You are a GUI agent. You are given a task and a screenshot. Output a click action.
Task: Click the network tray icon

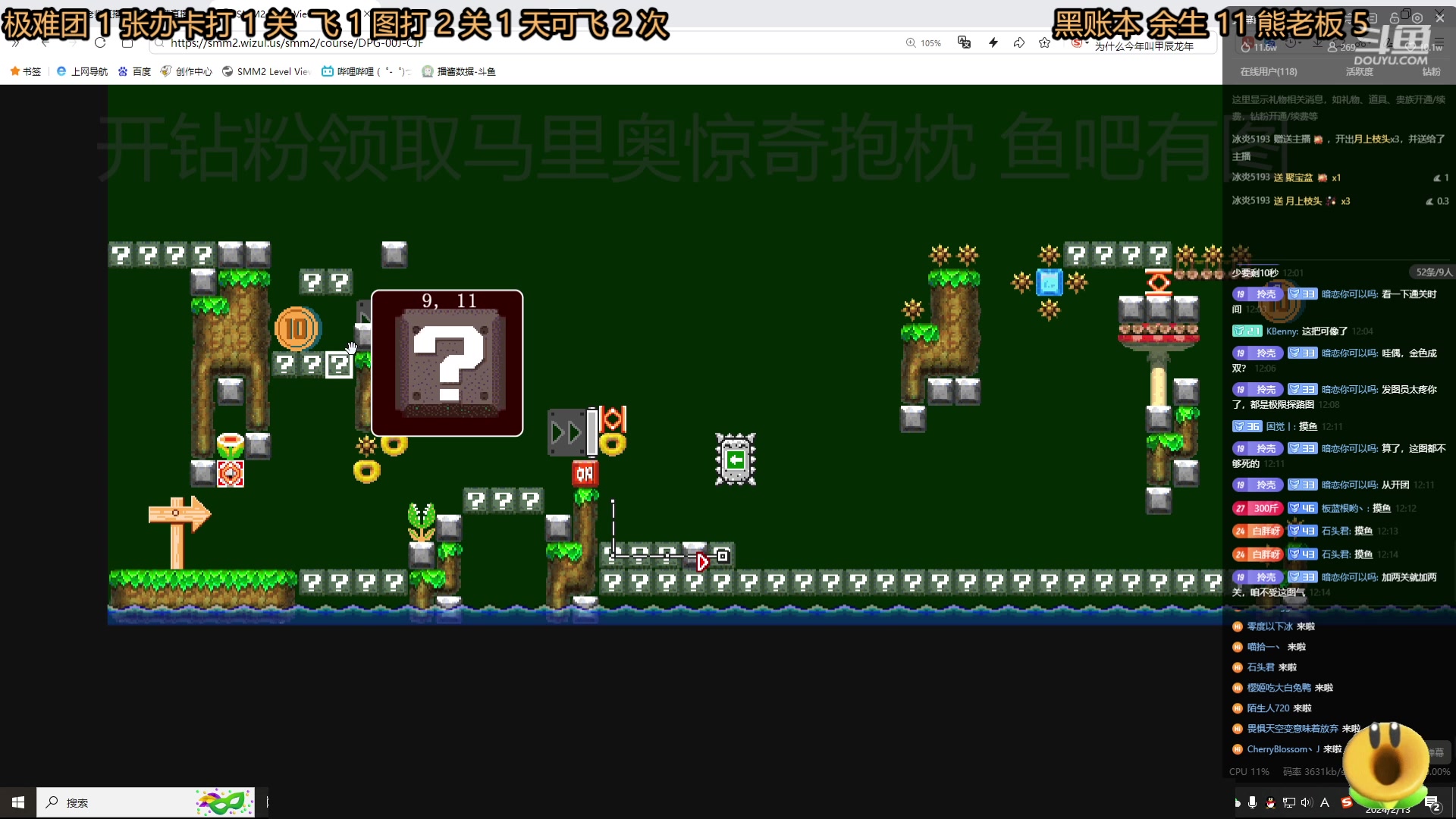tap(1288, 802)
